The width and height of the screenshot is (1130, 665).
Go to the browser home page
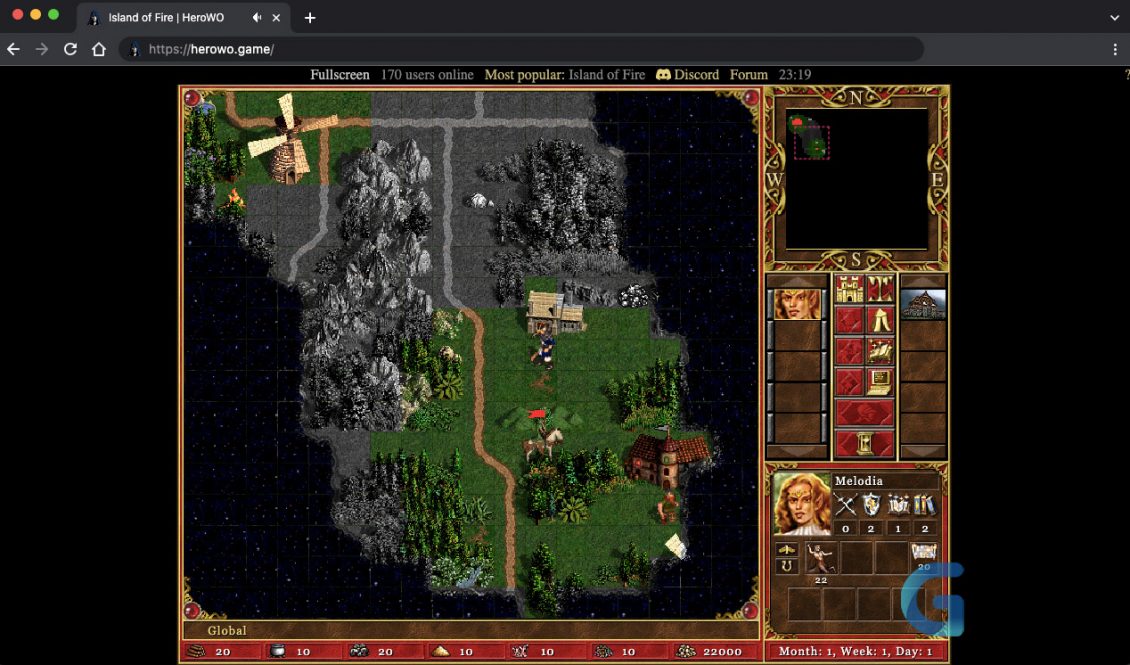(x=99, y=50)
